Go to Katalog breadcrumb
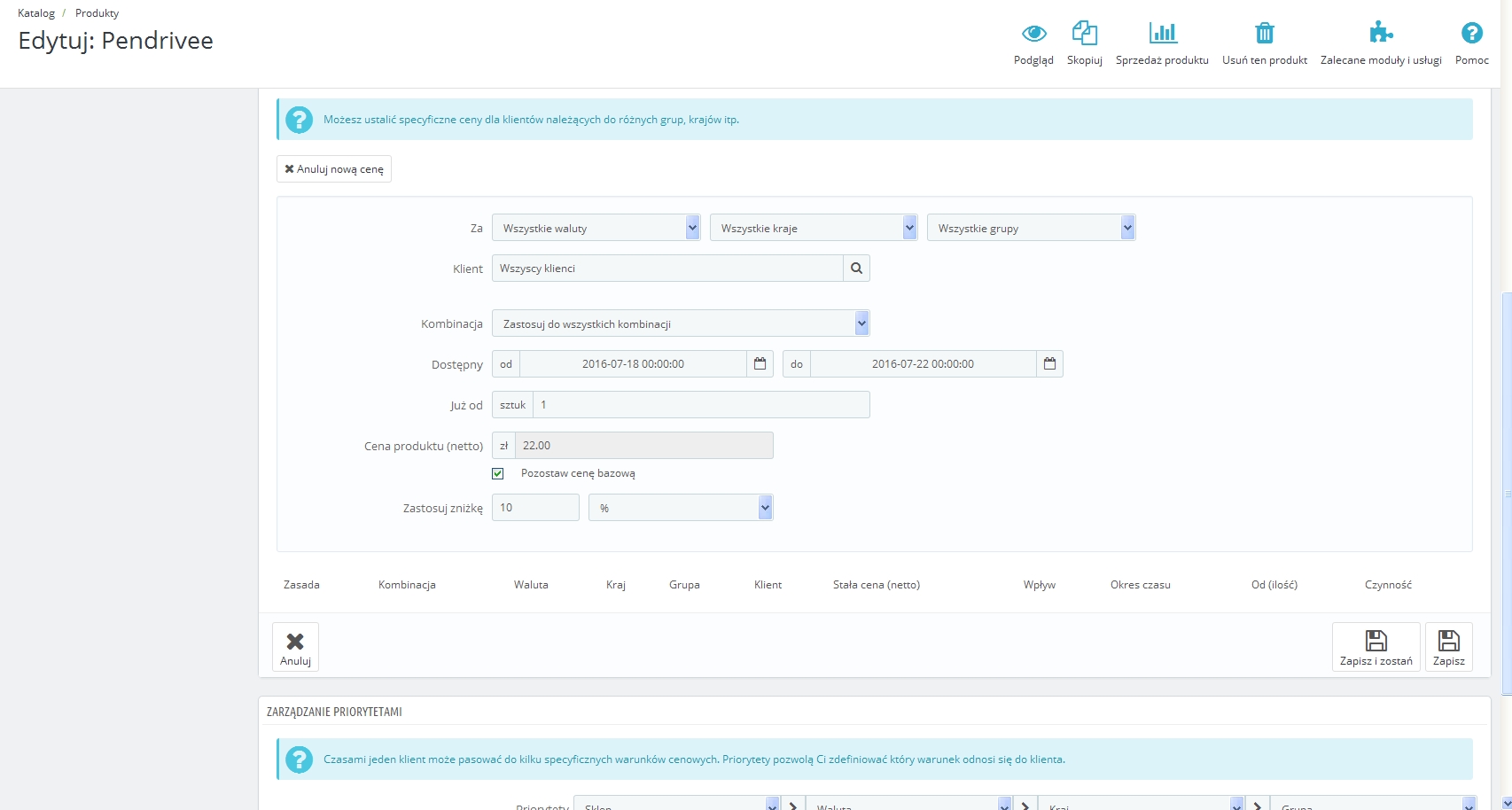Screen dimensions: 1512x810 [36, 13]
